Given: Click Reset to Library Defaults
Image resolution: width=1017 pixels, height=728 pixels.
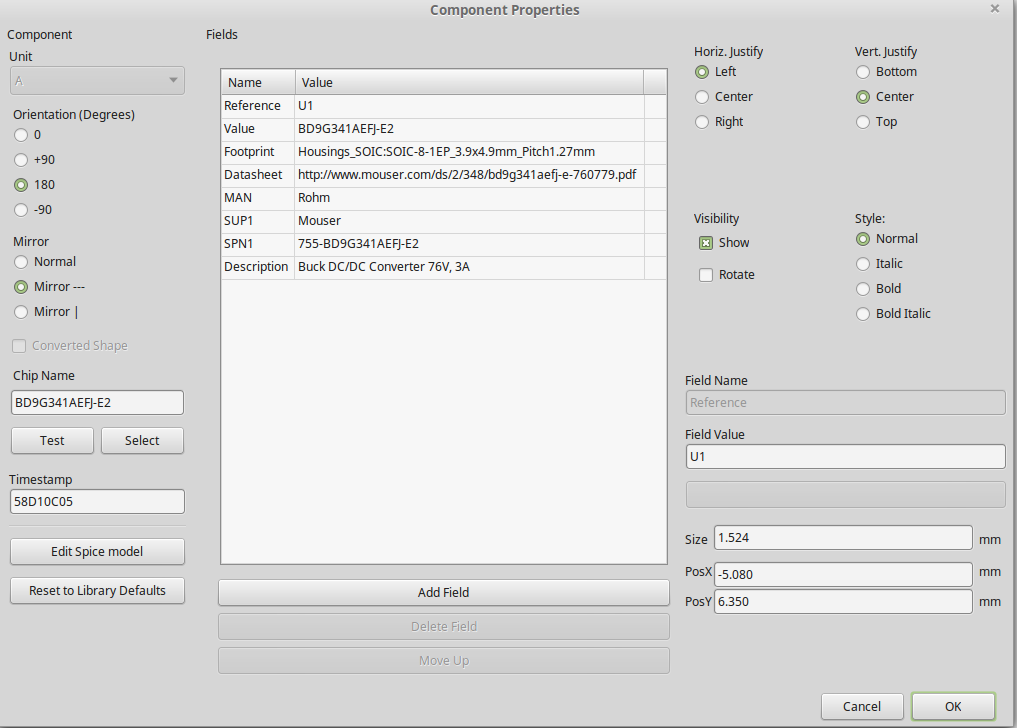Looking at the screenshot, I should click(x=97, y=591).
